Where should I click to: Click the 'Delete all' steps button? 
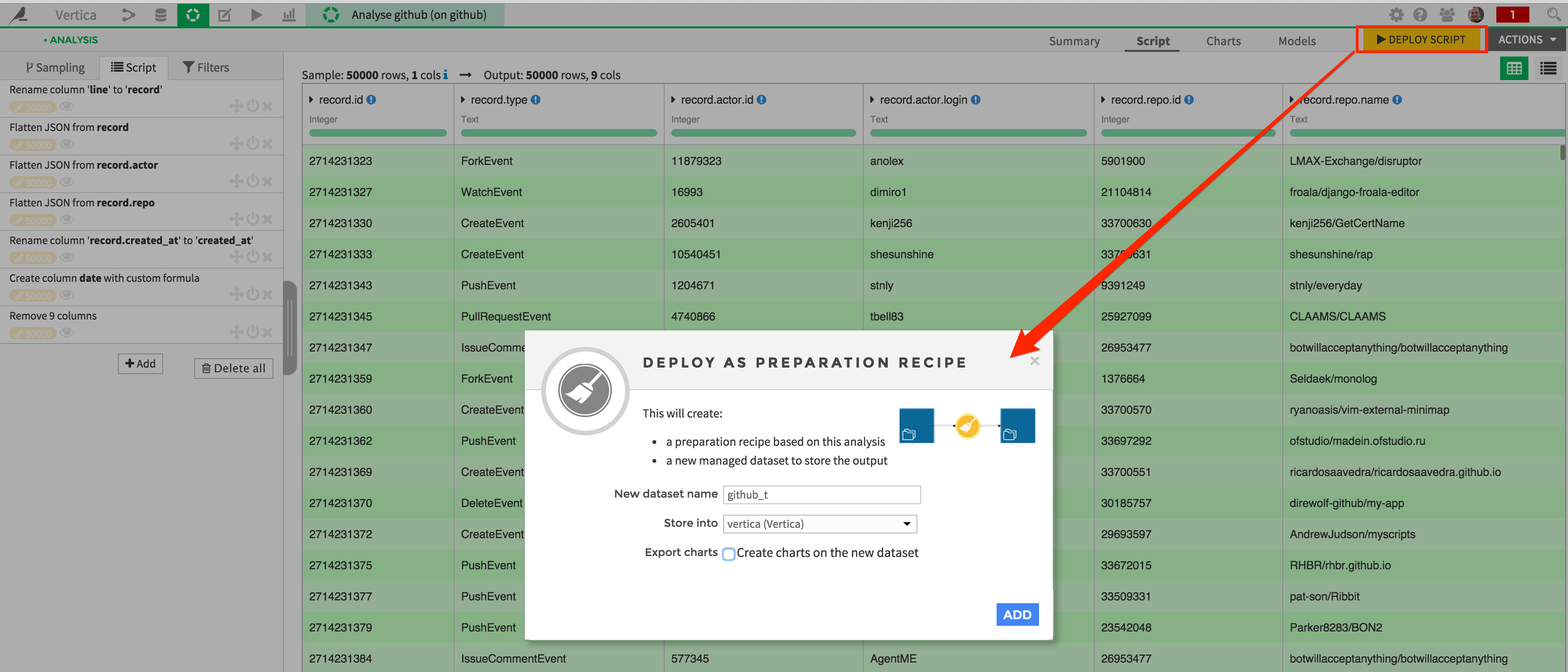pos(233,368)
